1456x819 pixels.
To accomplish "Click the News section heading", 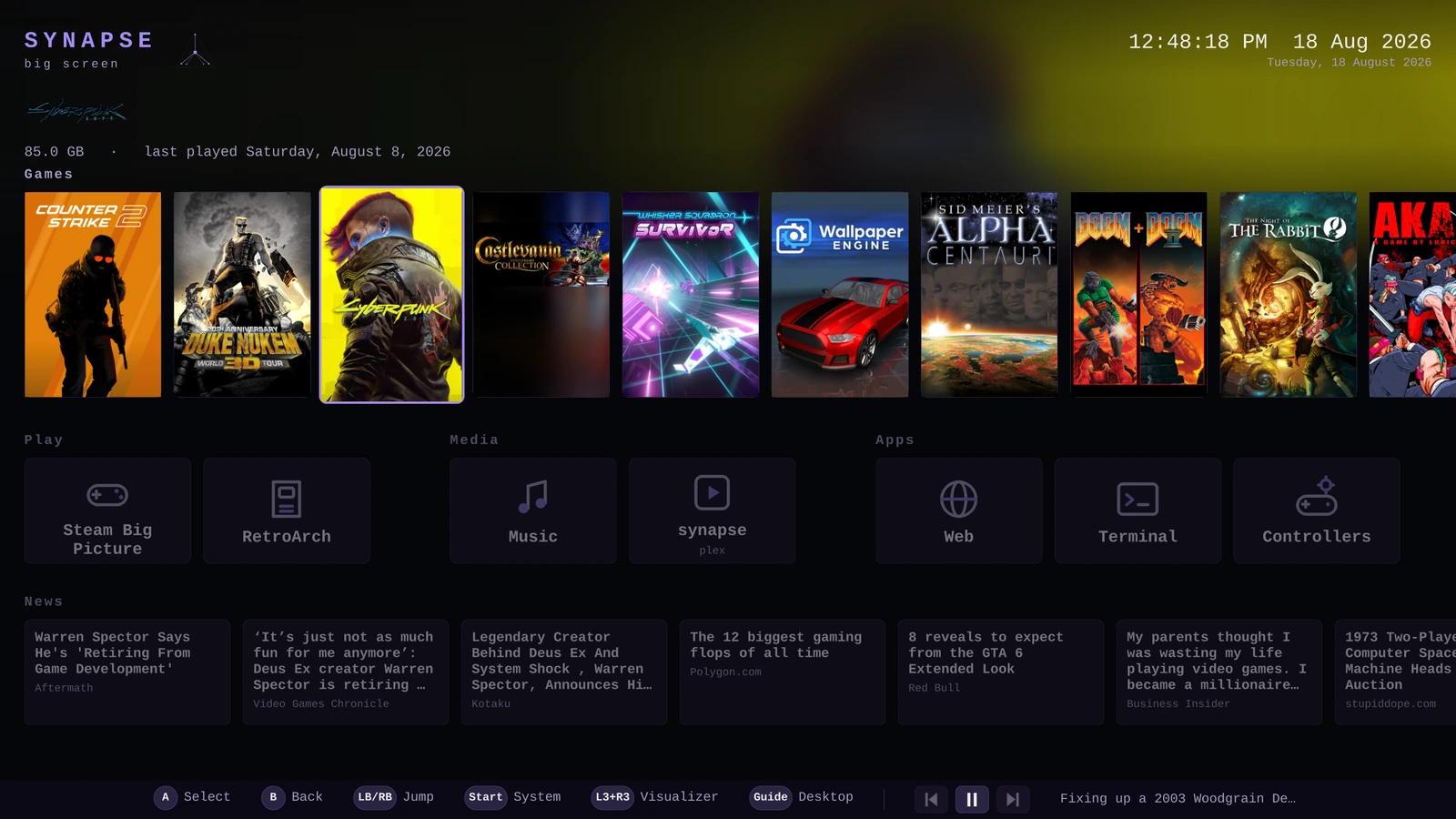I will click(x=44, y=602).
